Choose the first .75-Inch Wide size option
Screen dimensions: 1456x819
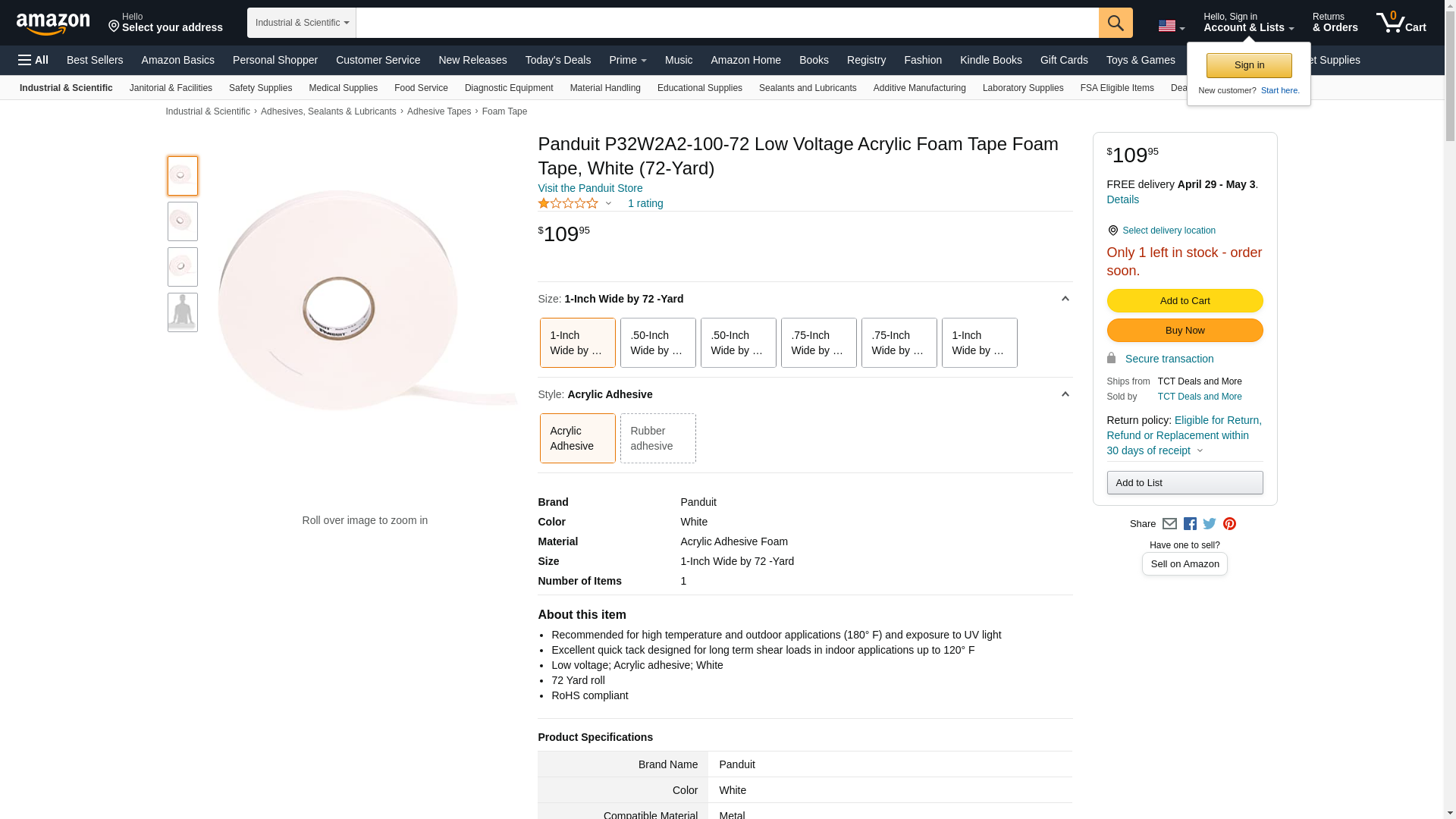[818, 343]
